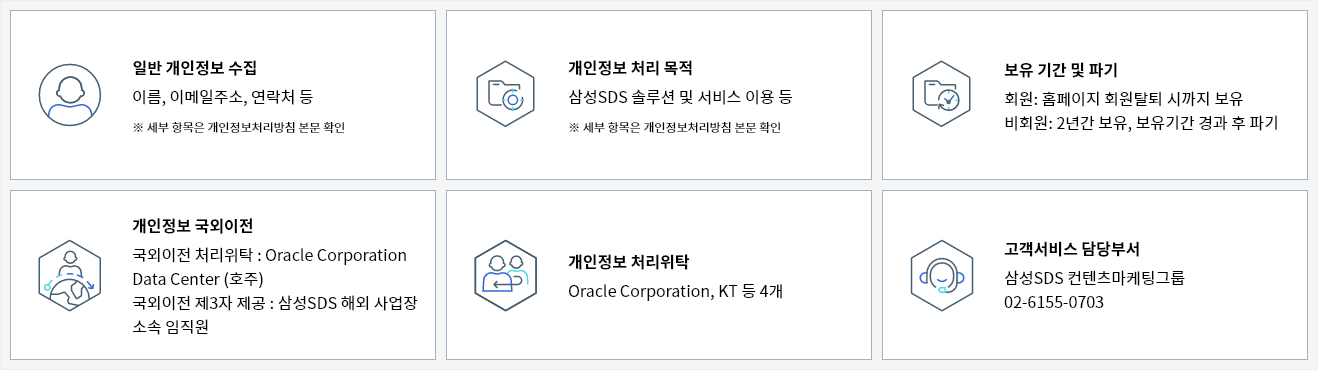Select the 개인정보 처리 목적 heading
Screen dimensions: 1318x370
pos(630,68)
